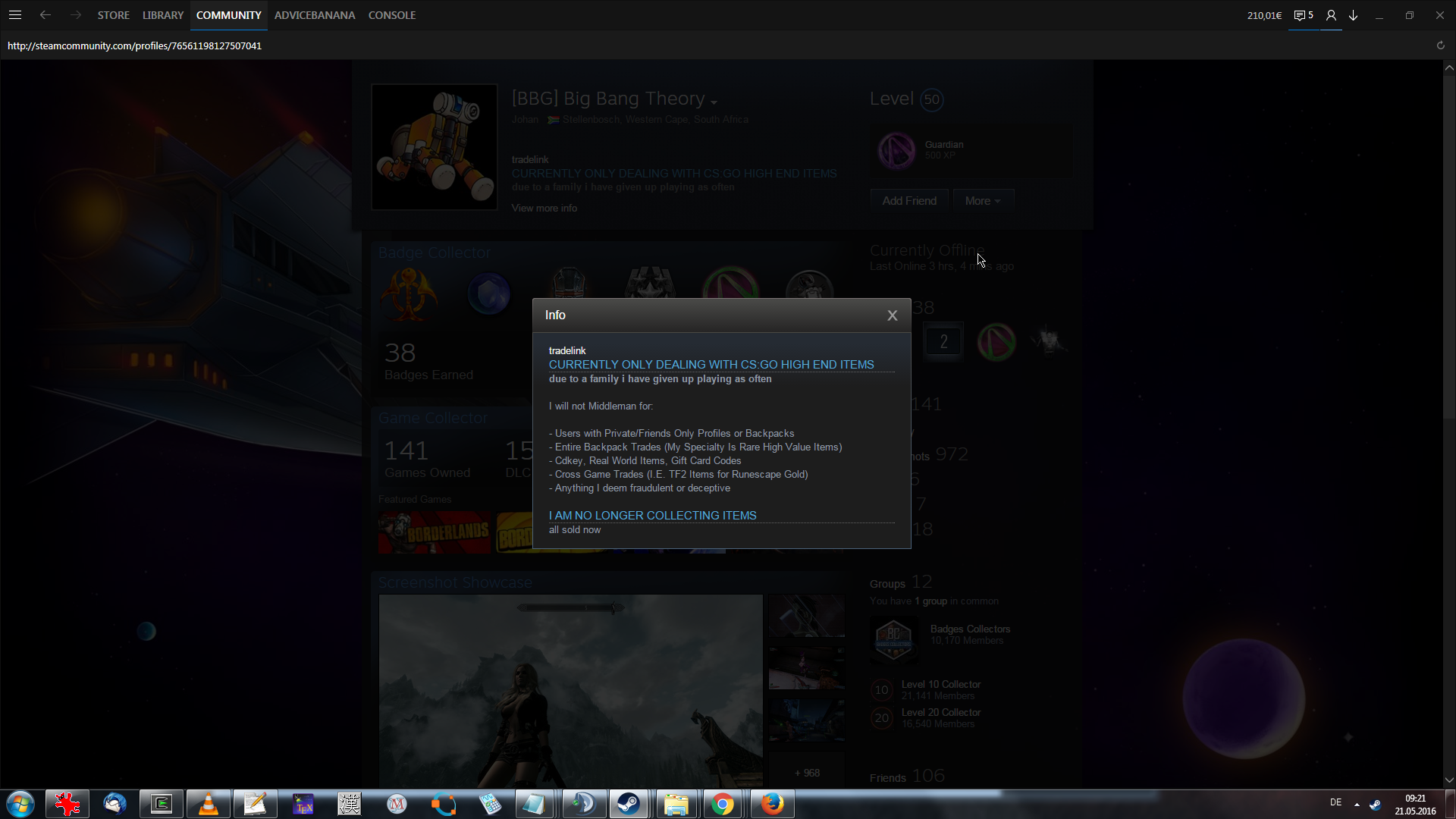The image size is (1456, 819).
Task: Click the 141 Games Owned counter
Action: tap(427, 459)
